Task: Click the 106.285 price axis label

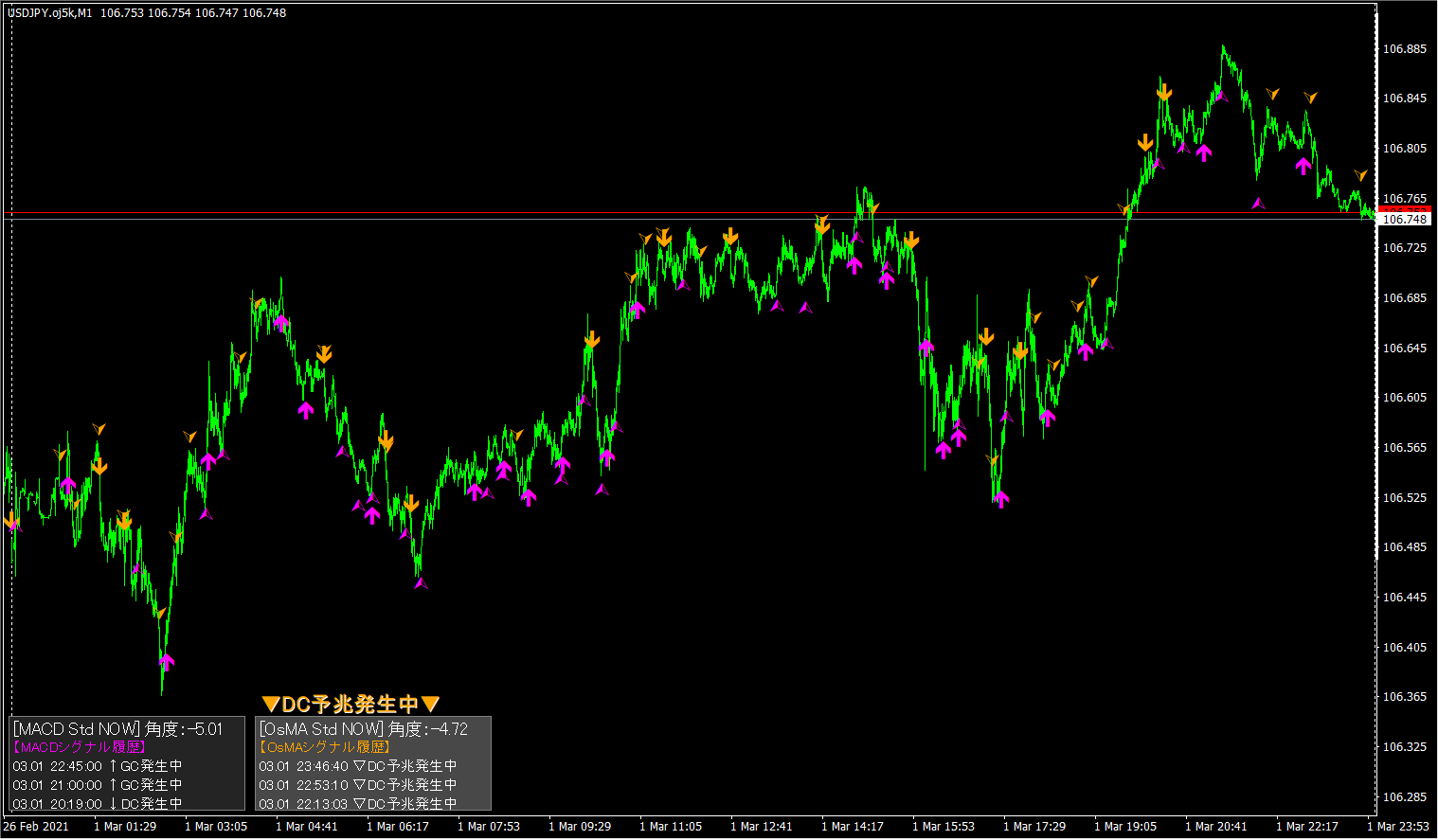Action: coord(1405,797)
